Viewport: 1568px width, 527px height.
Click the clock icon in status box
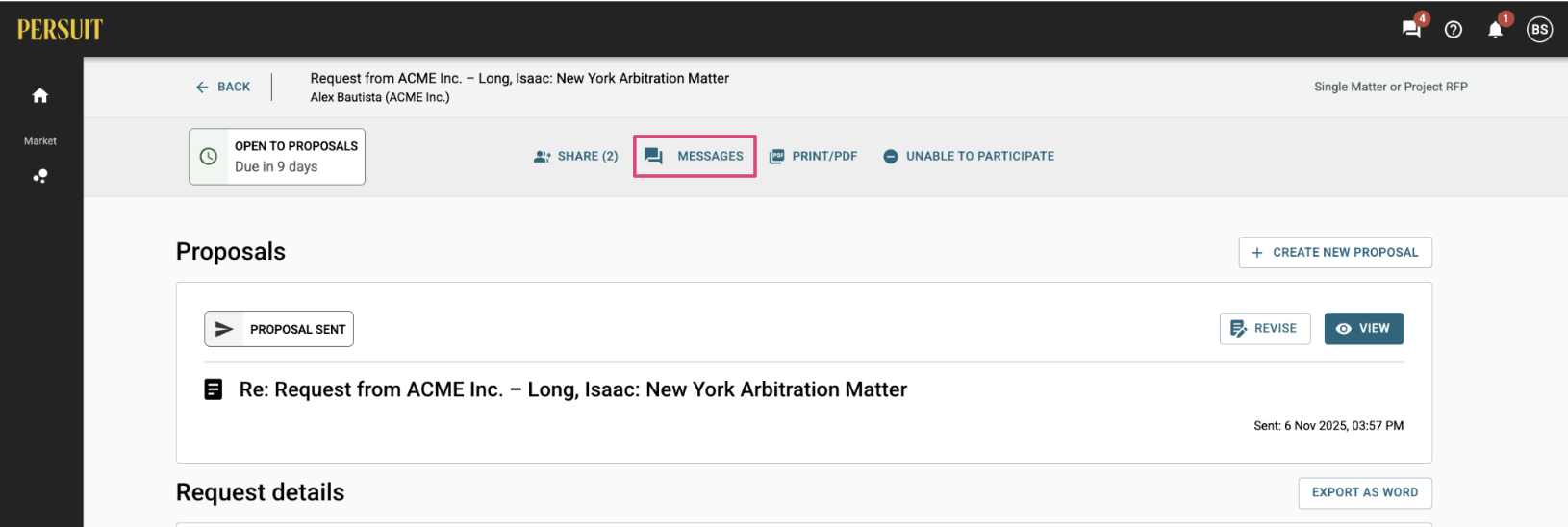click(x=209, y=156)
